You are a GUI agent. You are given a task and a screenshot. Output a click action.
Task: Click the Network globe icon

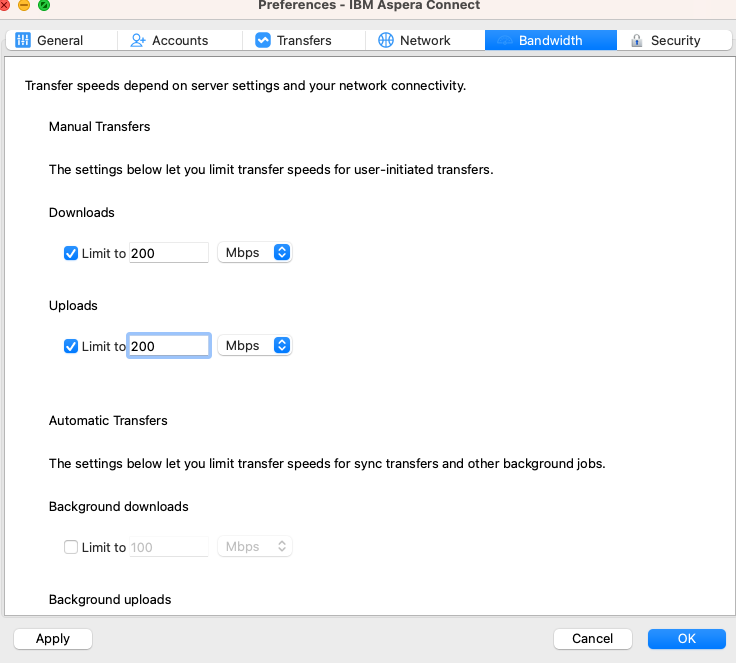pyautogui.click(x=386, y=40)
